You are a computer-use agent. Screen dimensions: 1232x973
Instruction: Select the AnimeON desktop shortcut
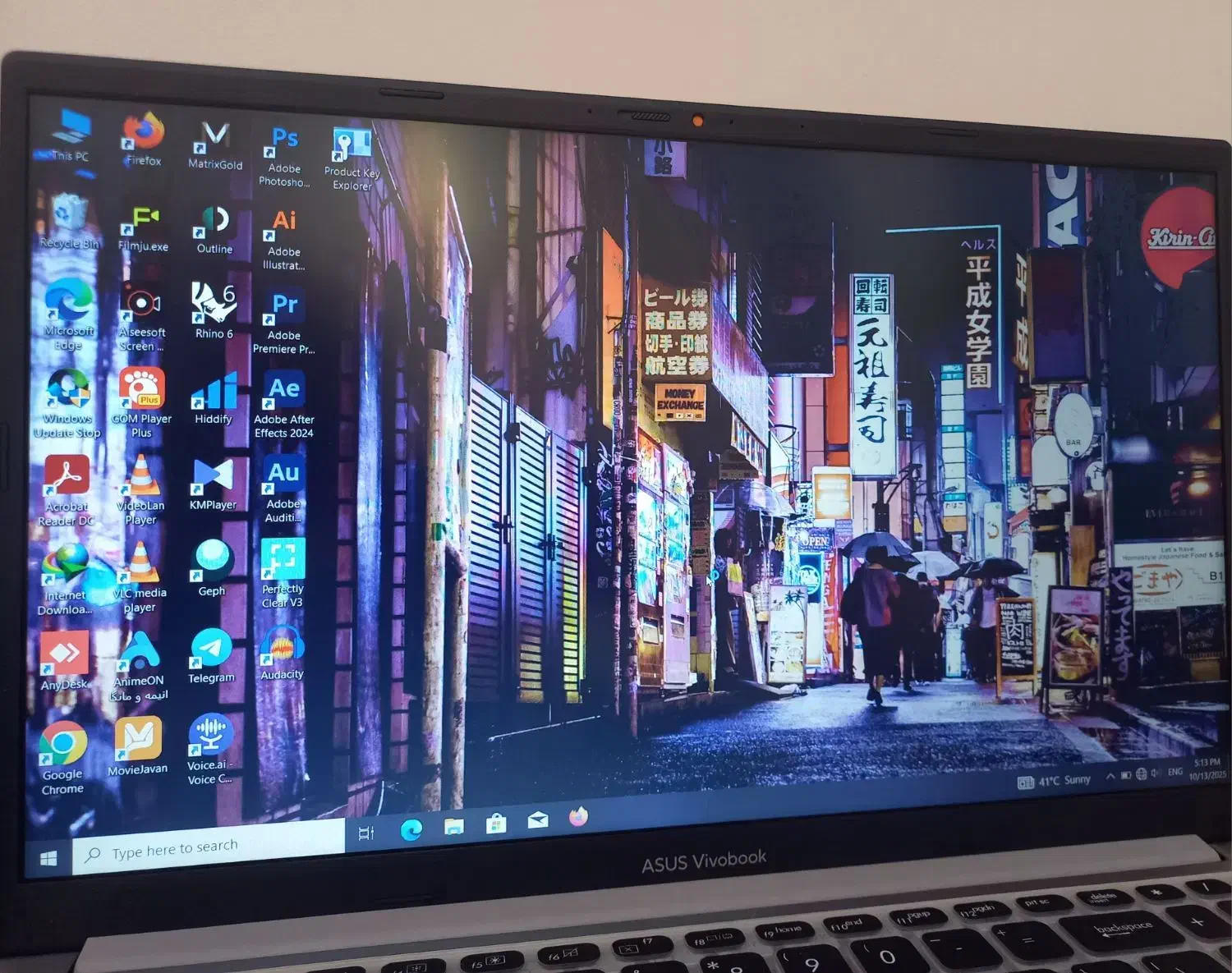[139, 666]
